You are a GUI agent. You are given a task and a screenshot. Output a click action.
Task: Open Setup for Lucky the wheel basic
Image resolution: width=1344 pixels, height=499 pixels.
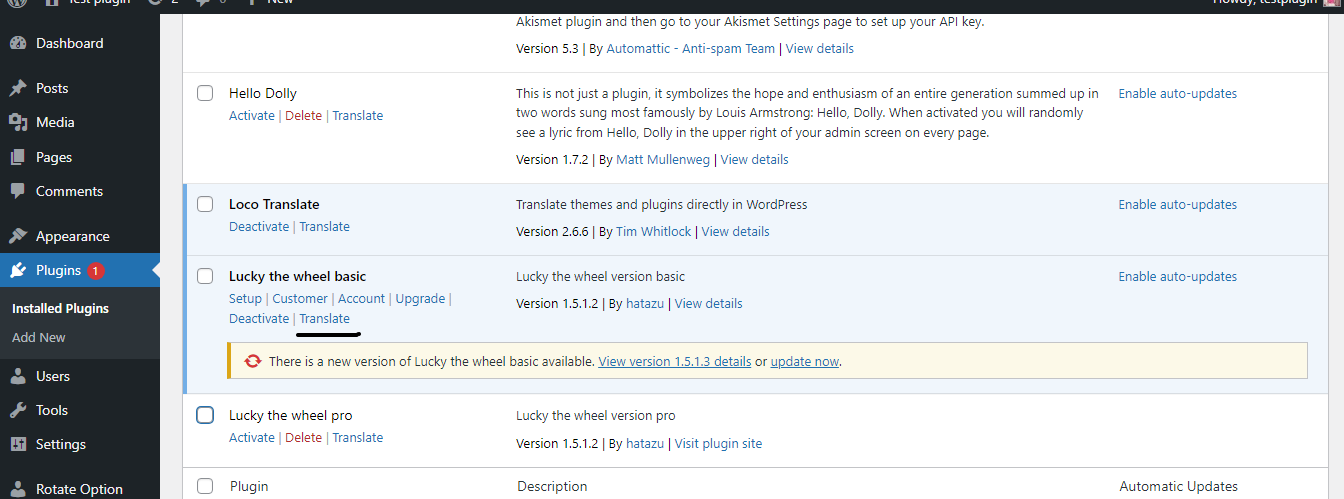245,298
